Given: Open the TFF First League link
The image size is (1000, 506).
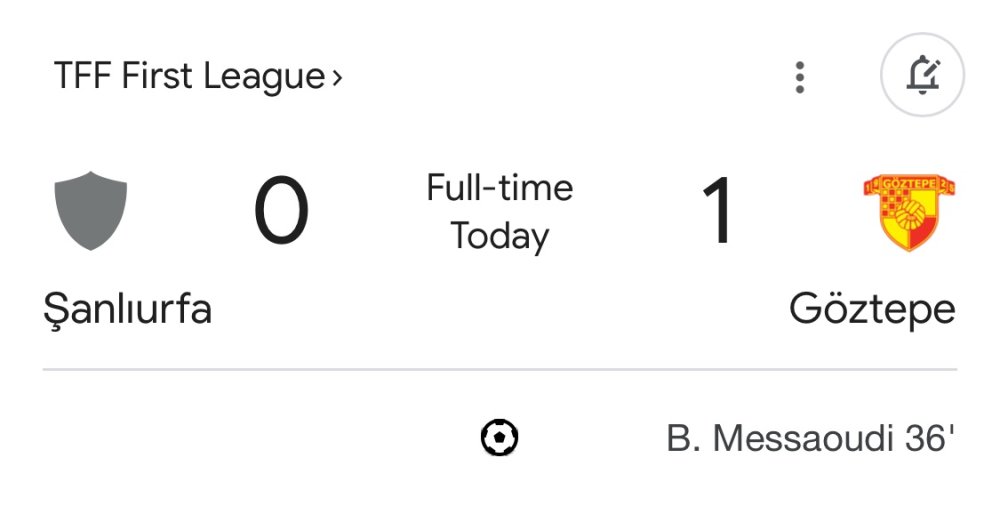Looking at the screenshot, I should (x=188, y=77).
